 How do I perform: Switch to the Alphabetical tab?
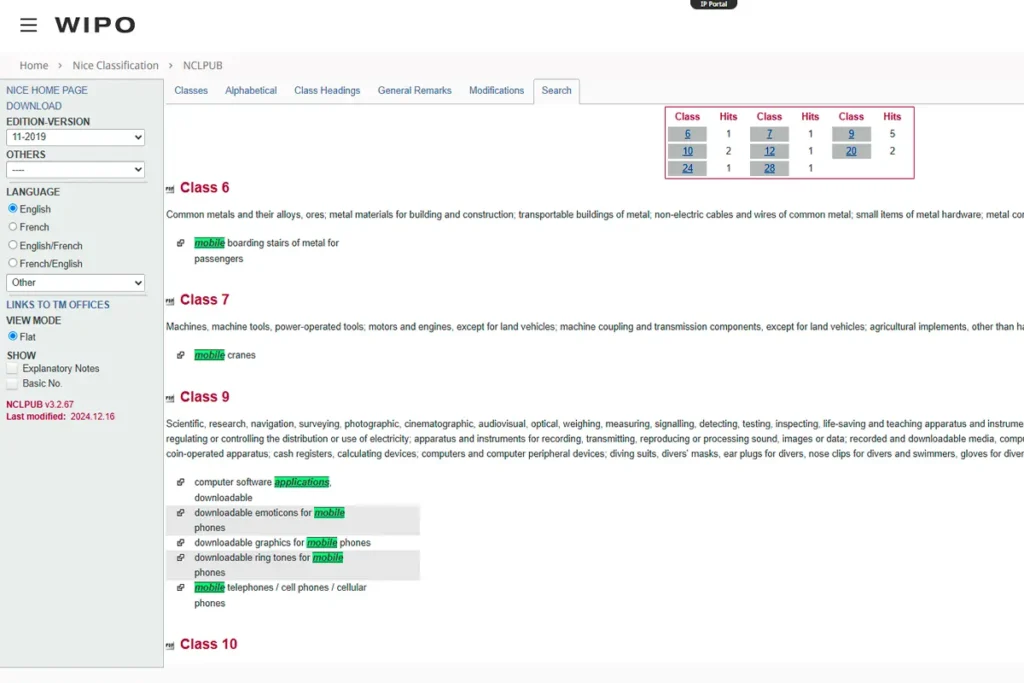[x=251, y=91]
